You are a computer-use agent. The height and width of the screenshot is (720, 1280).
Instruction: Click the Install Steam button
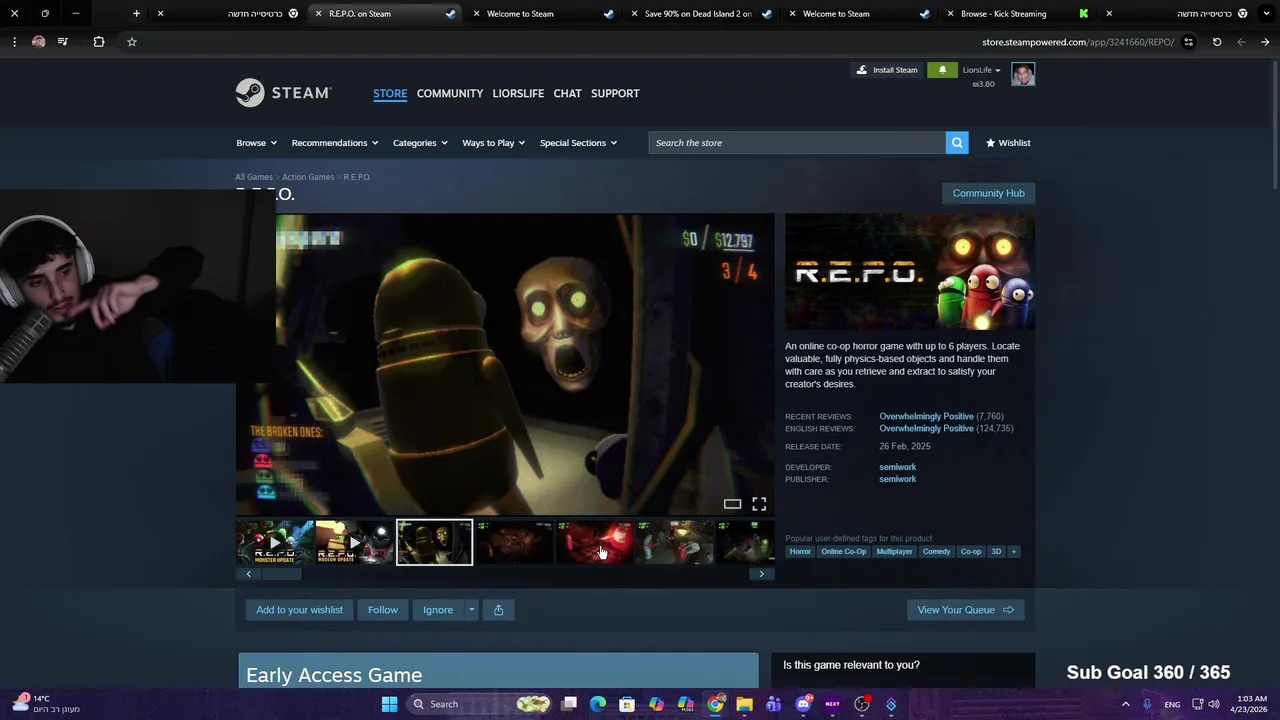coord(886,70)
